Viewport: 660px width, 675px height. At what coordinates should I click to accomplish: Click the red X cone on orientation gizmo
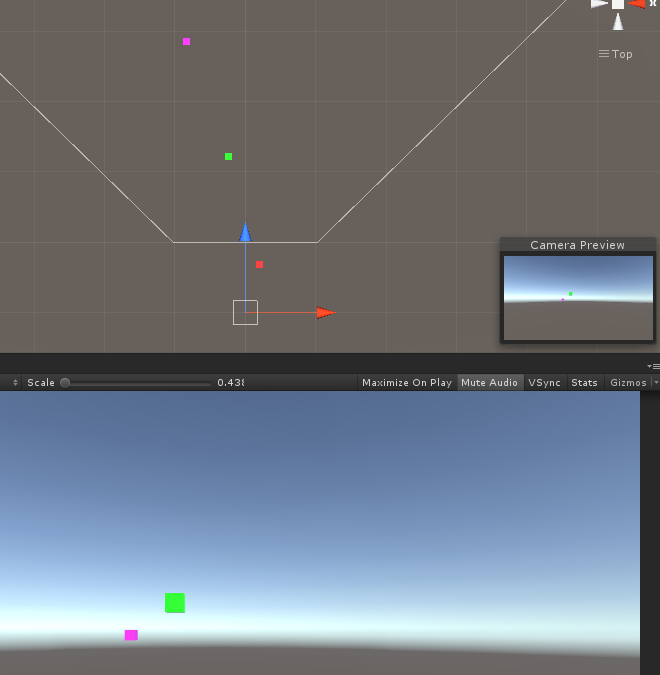click(636, 4)
